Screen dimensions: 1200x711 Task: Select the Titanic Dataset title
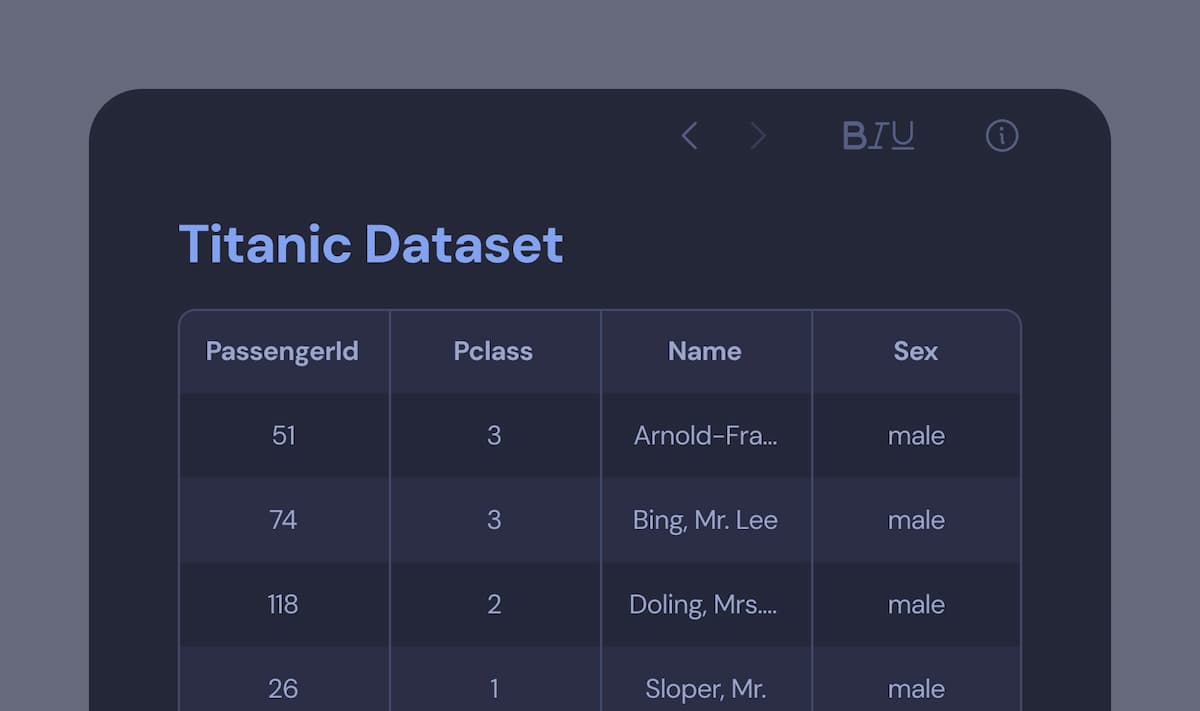coord(371,244)
